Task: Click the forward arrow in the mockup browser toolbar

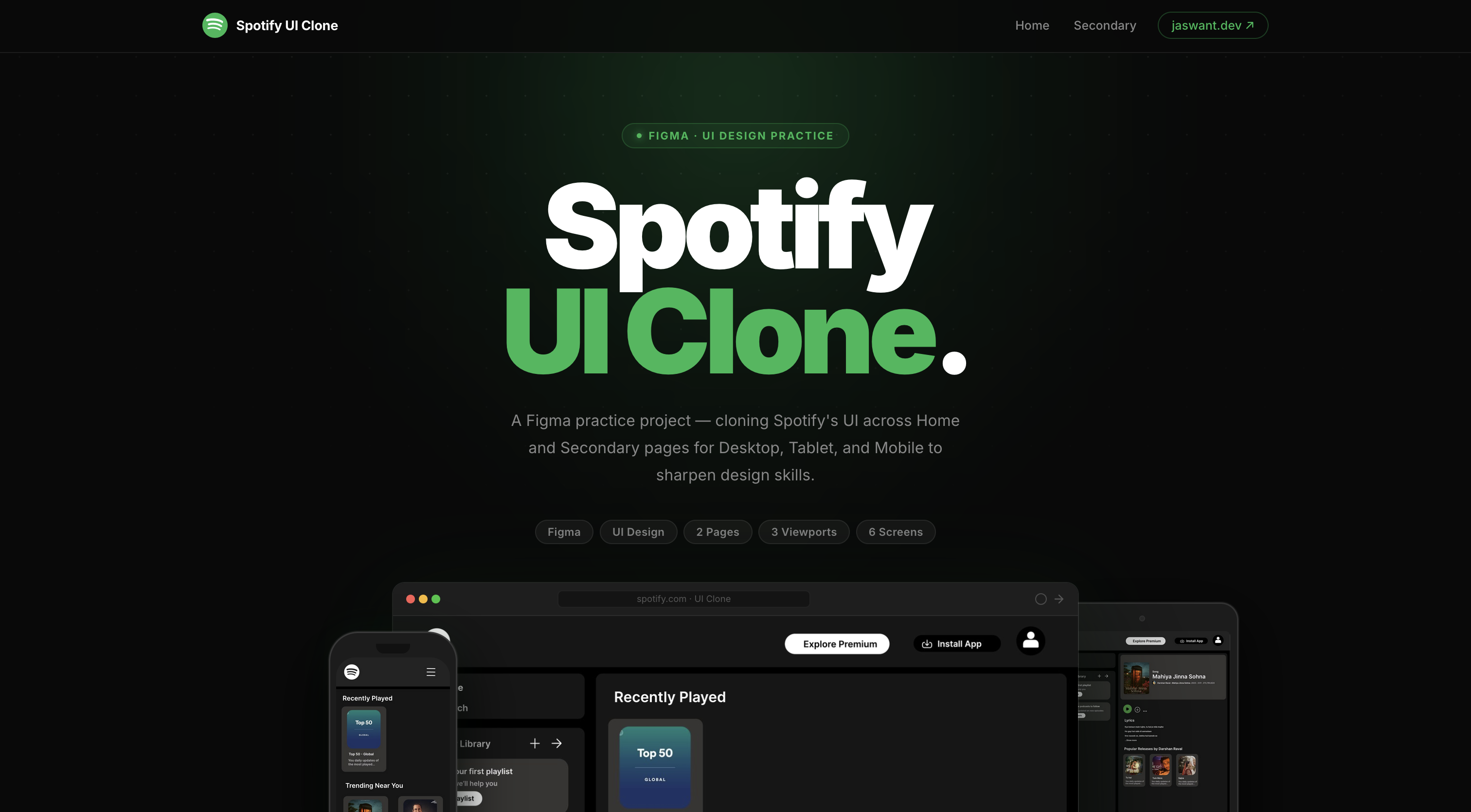Action: (x=1059, y=599)
